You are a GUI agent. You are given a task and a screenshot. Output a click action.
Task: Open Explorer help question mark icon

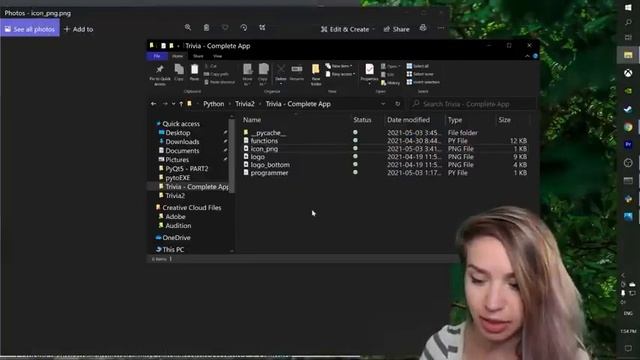click(535, 56)
